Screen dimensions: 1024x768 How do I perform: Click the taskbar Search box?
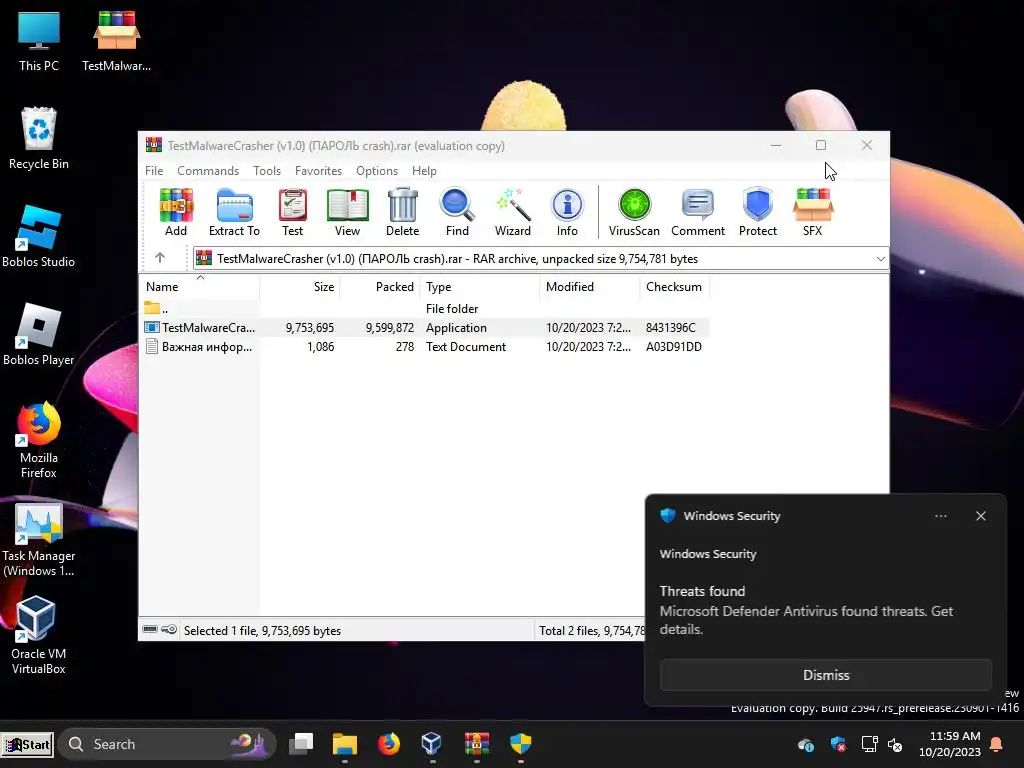[x=167, y=744]
